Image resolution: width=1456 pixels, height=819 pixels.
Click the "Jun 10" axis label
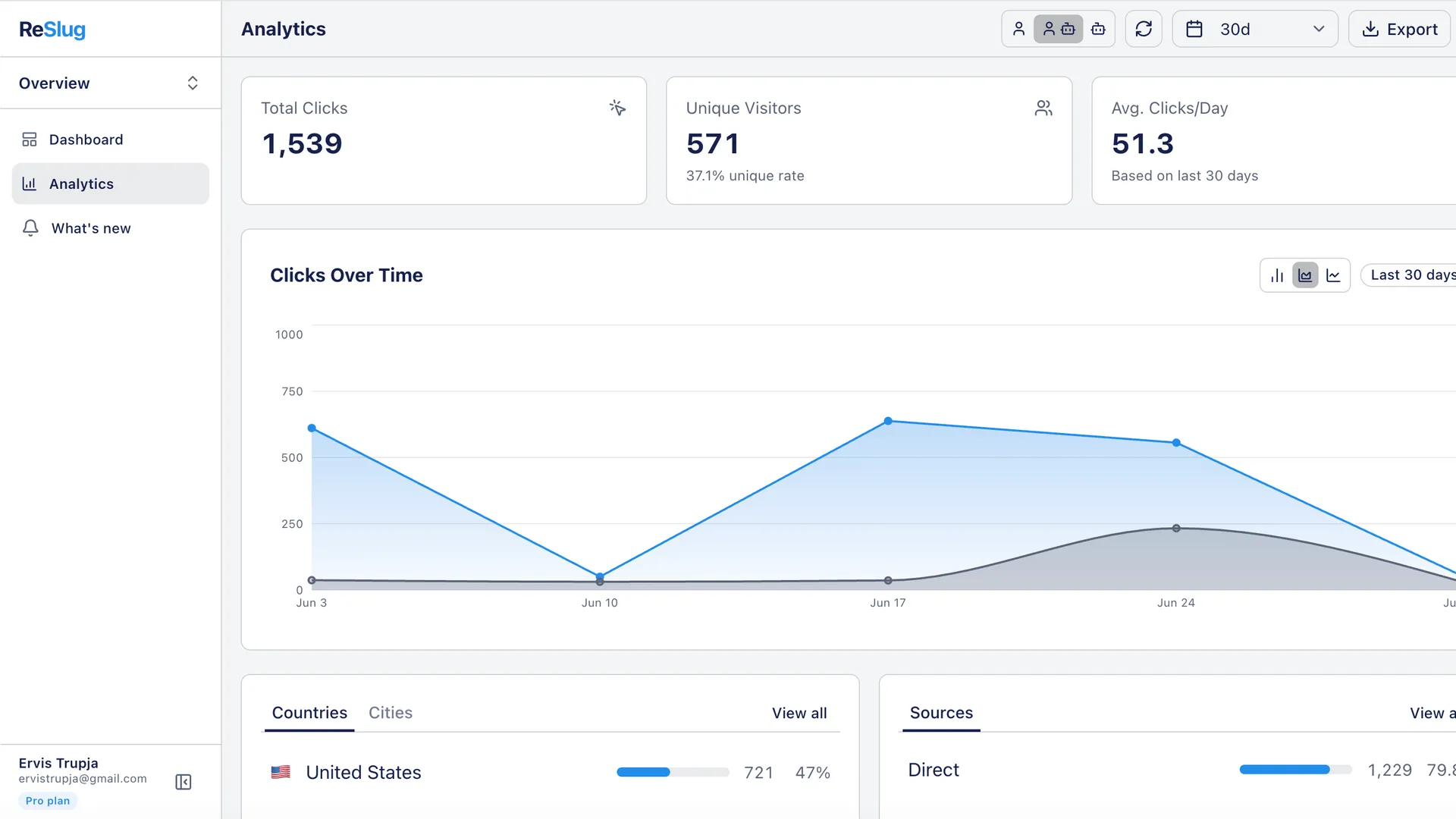click(600, 603)
